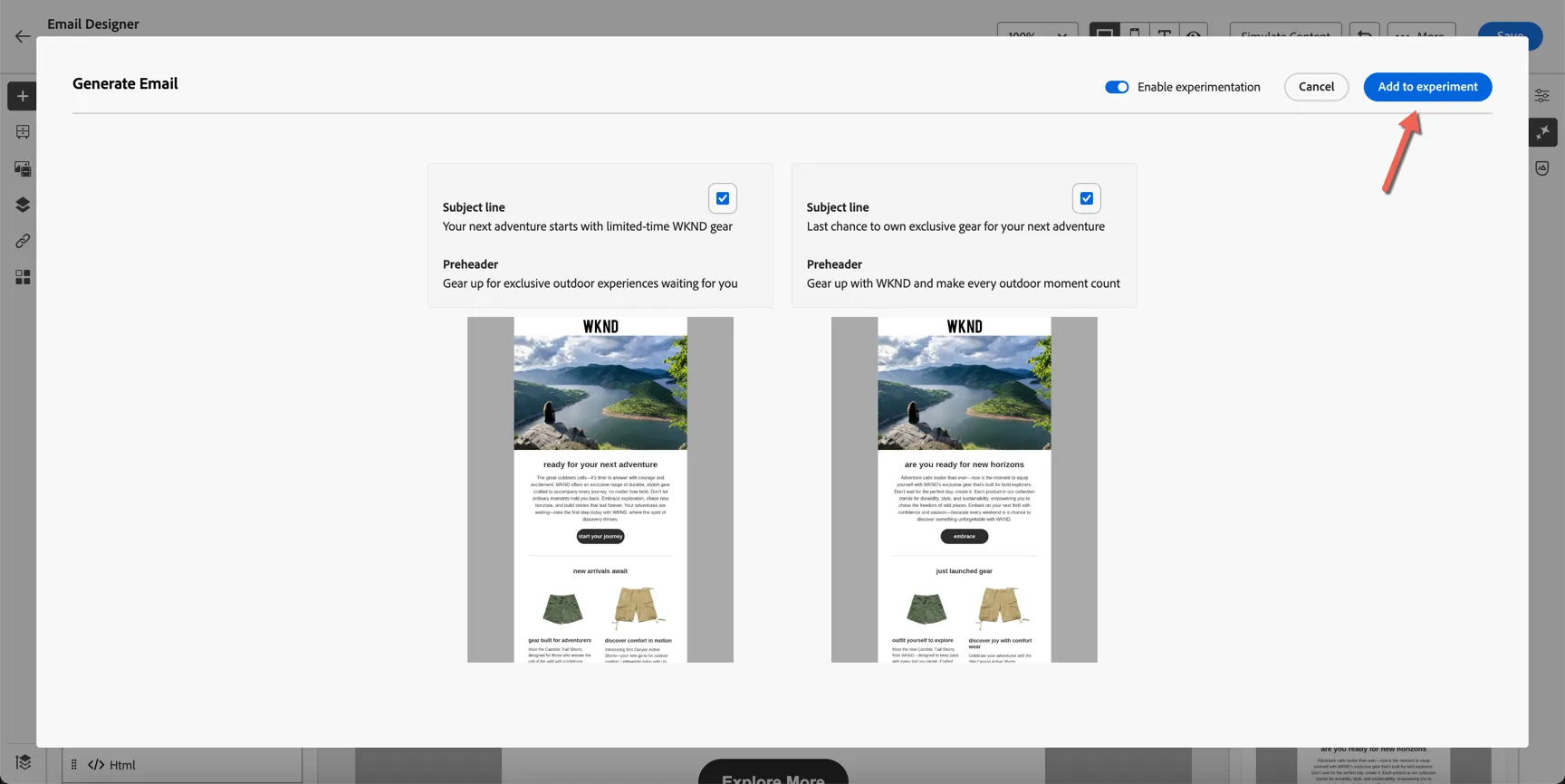
Task: Click subject text 'Your next adventure starts with limited-time WKND gear'
Action: (588, 226)
